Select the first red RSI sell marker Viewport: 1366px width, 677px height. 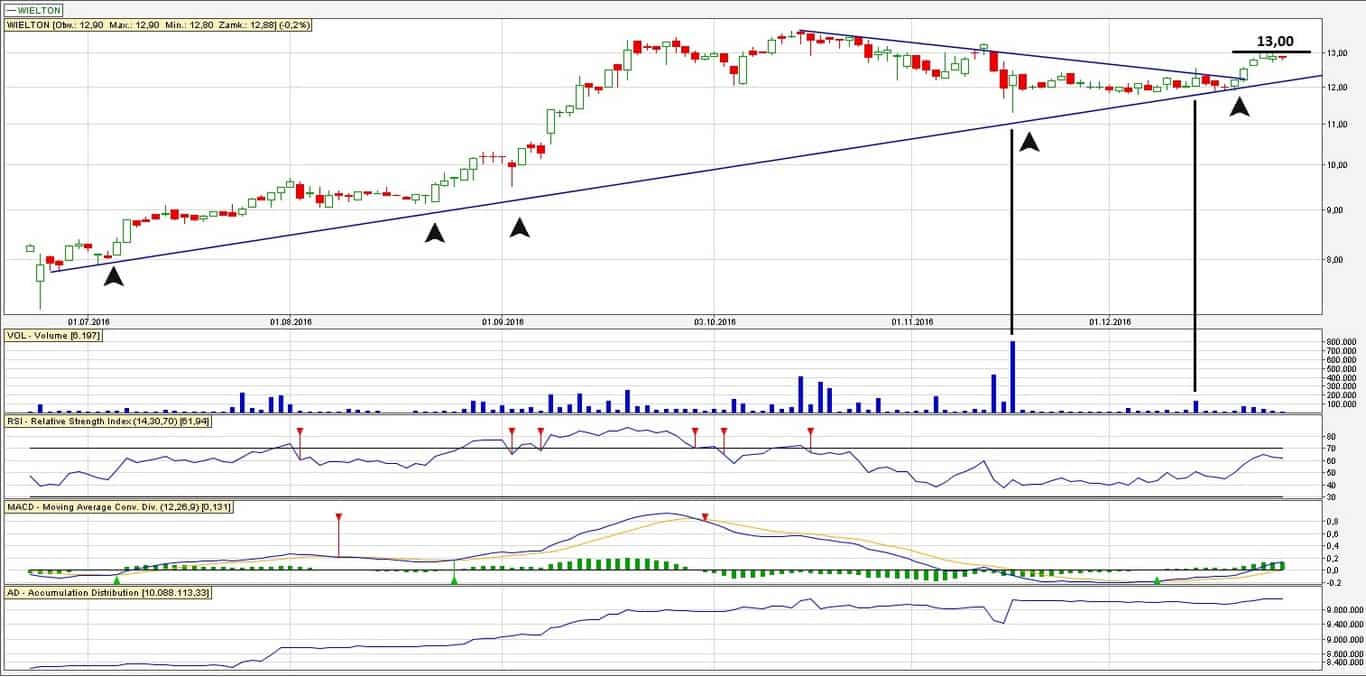click(x=300, y=431)
